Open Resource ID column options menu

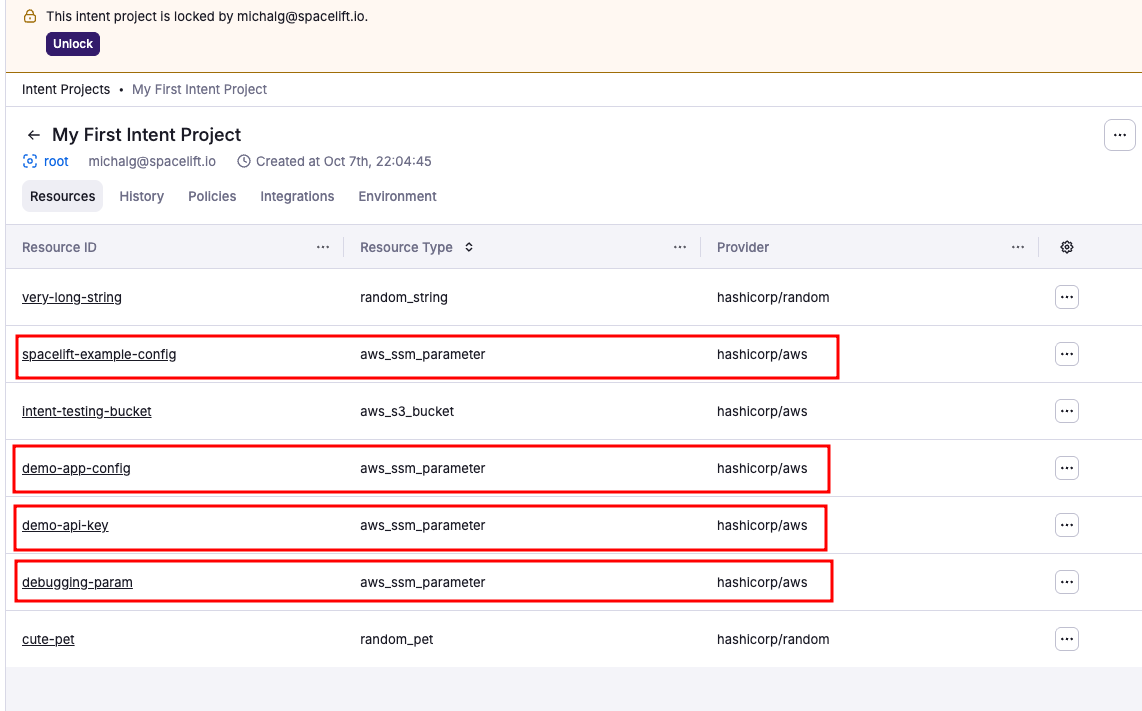coord(323,247)
